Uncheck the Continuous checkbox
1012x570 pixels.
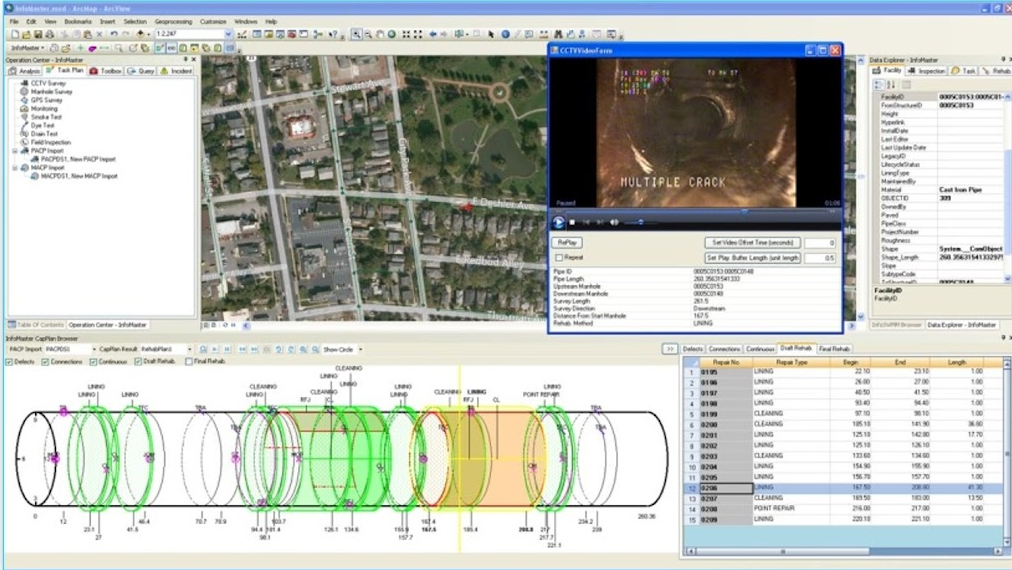click(x=94, y=361)
